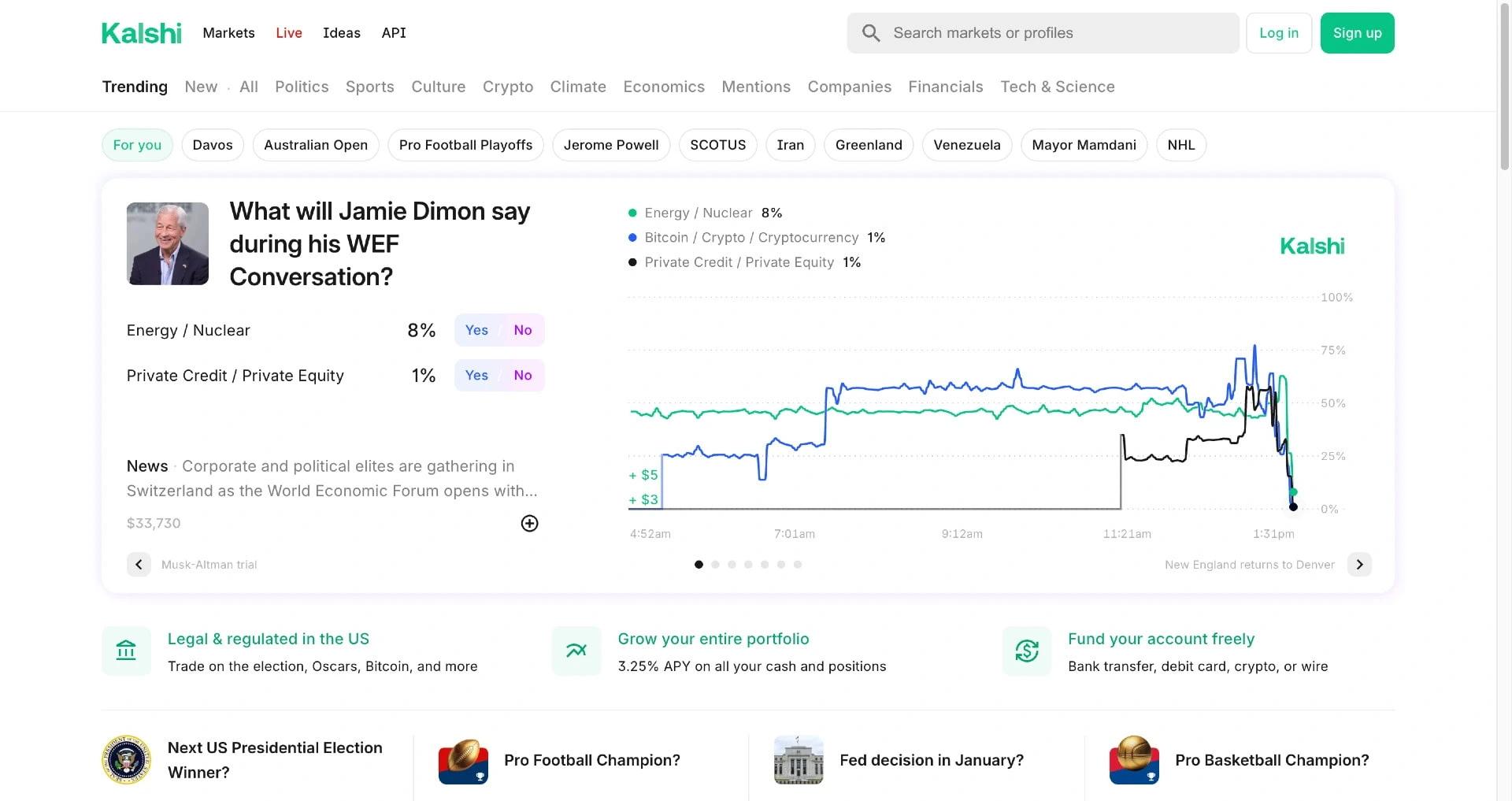
Task: Click the dollar refresh funding icon
Action: (x=1027, y=651)
